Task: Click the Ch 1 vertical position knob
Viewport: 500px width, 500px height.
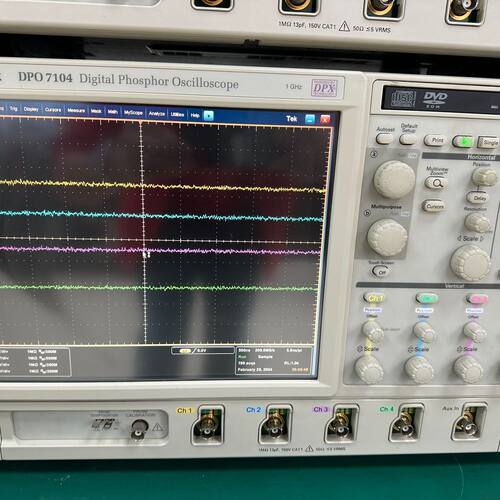Action: click(373, 331)
